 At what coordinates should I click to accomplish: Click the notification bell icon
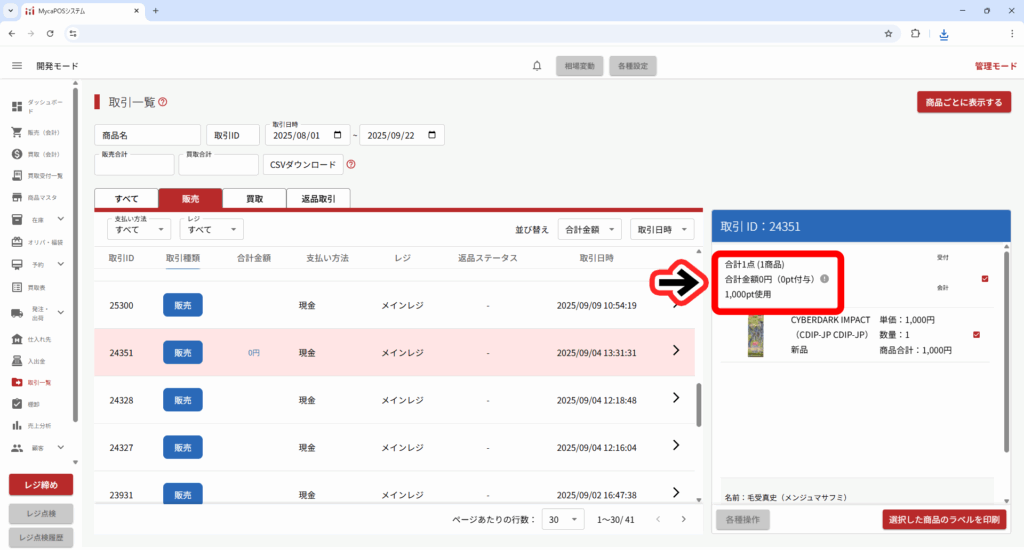[537, 66]
